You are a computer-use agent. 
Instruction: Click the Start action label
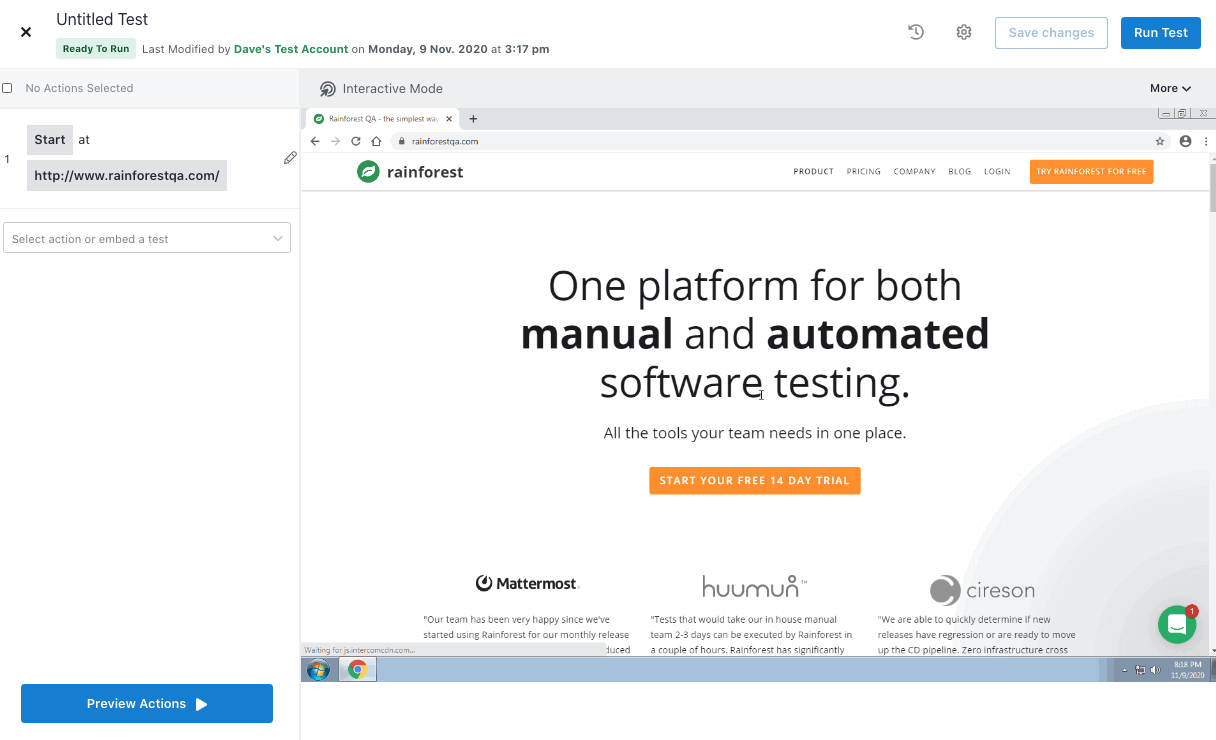tap(50, 140)
